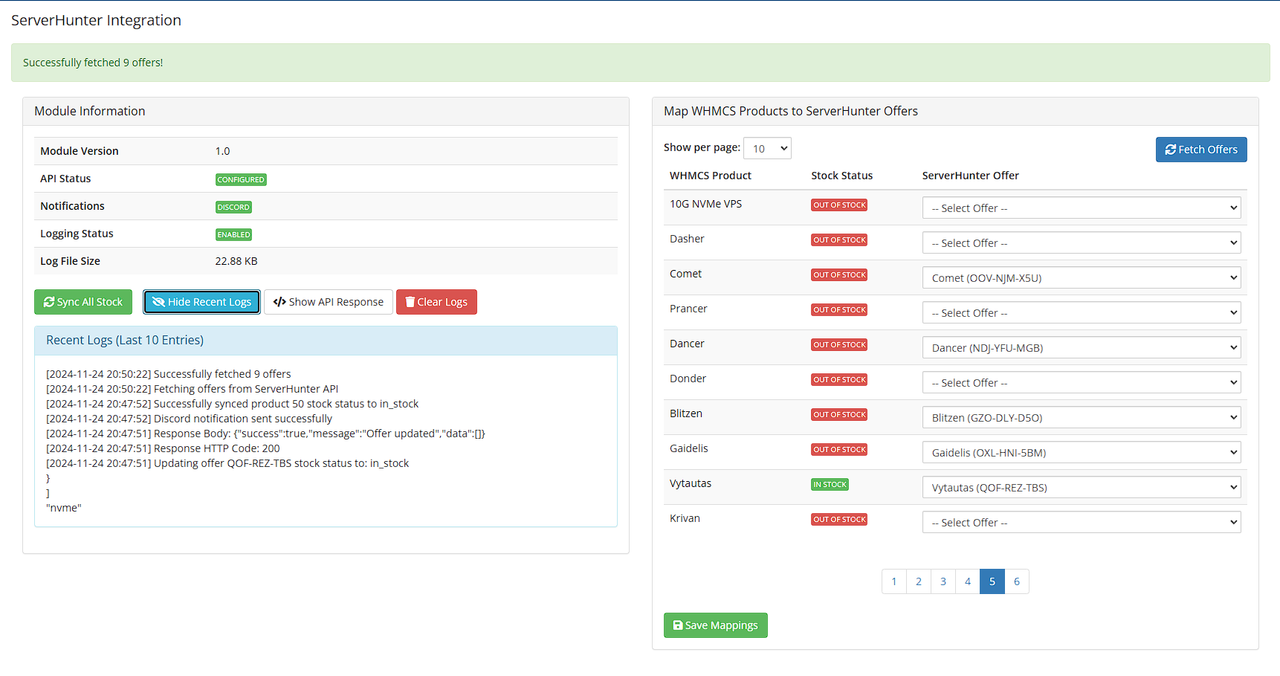Click the Sync All Stock button
Image resolution: width=1280 pixels, height=676 pixels.
point(83,302)
